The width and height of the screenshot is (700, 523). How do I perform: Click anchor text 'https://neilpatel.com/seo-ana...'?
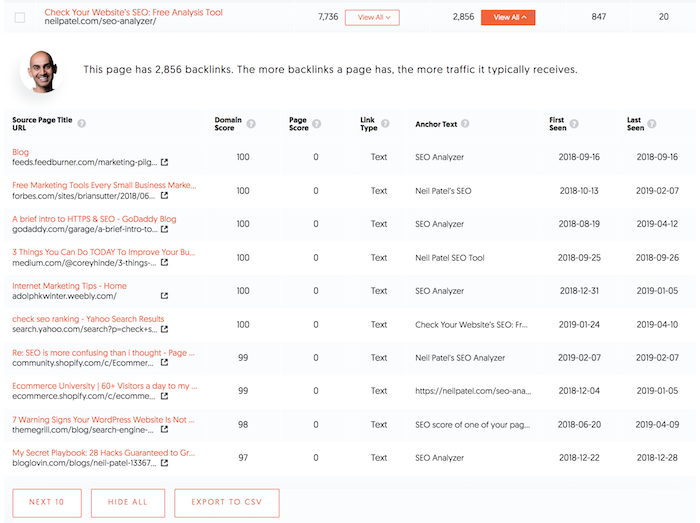(x=473, y=391)
